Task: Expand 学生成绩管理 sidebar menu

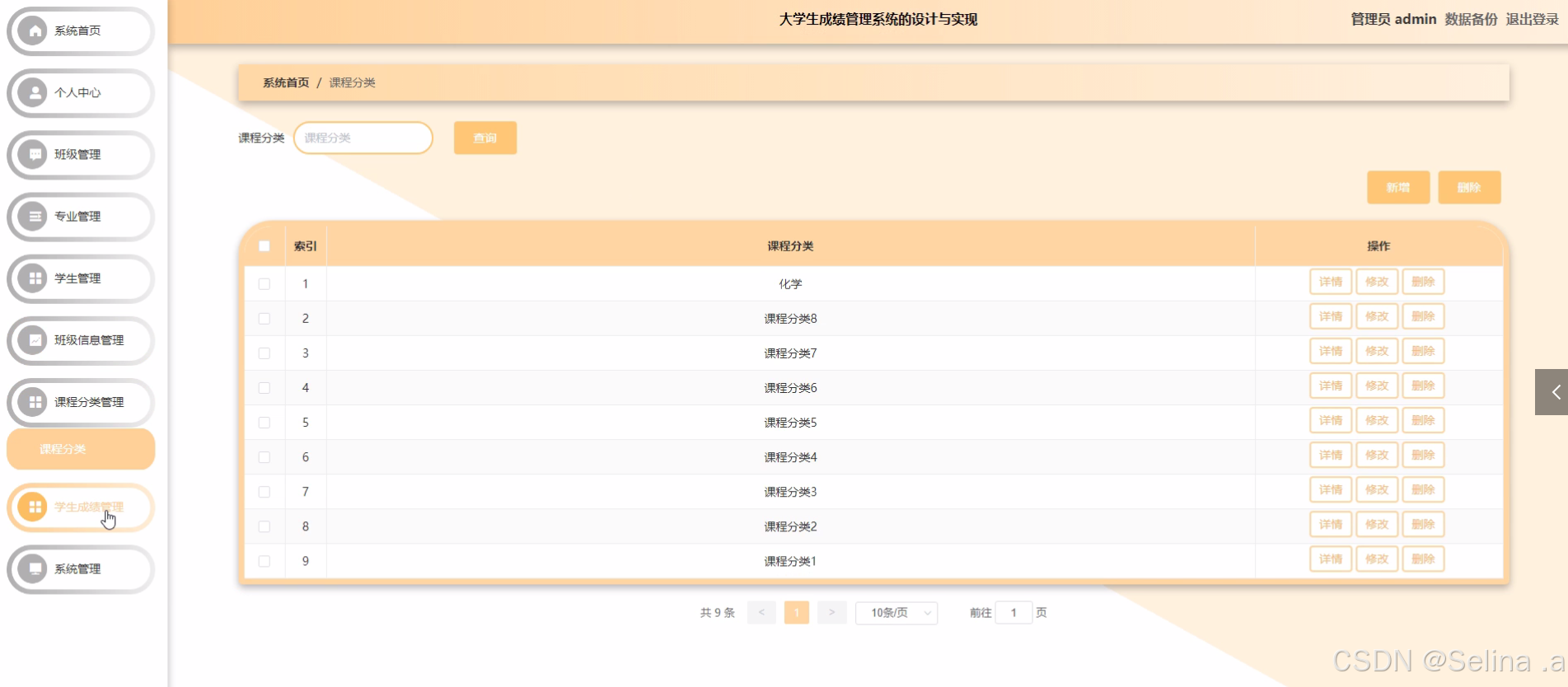Action: [81, 507]
